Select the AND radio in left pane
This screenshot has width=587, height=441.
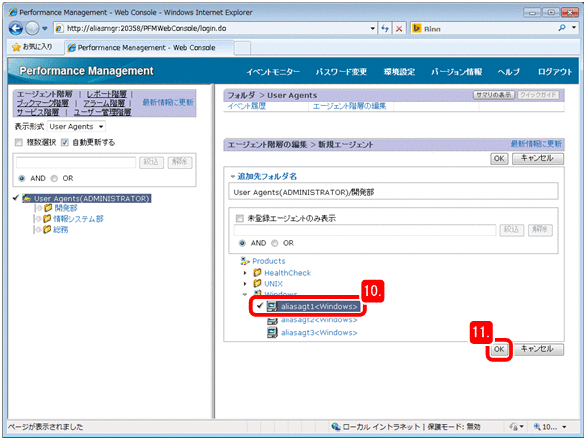click(x=22, y=178)
